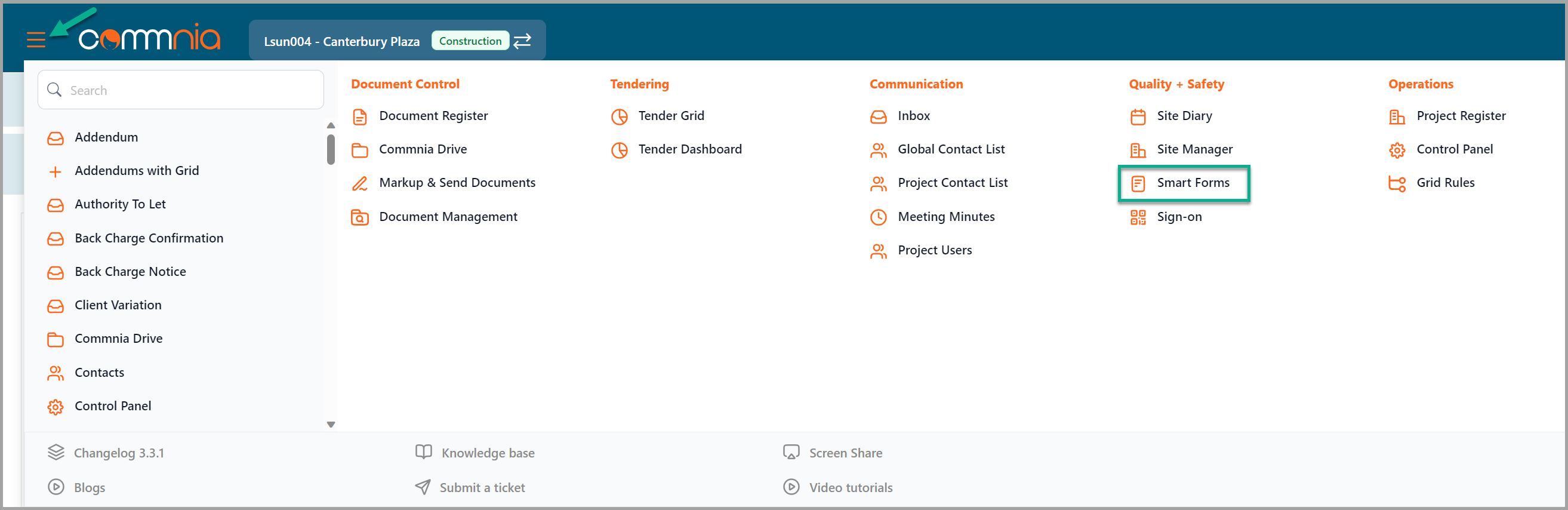
Task: Click the Site Manager building icon
Action: 1138,150
